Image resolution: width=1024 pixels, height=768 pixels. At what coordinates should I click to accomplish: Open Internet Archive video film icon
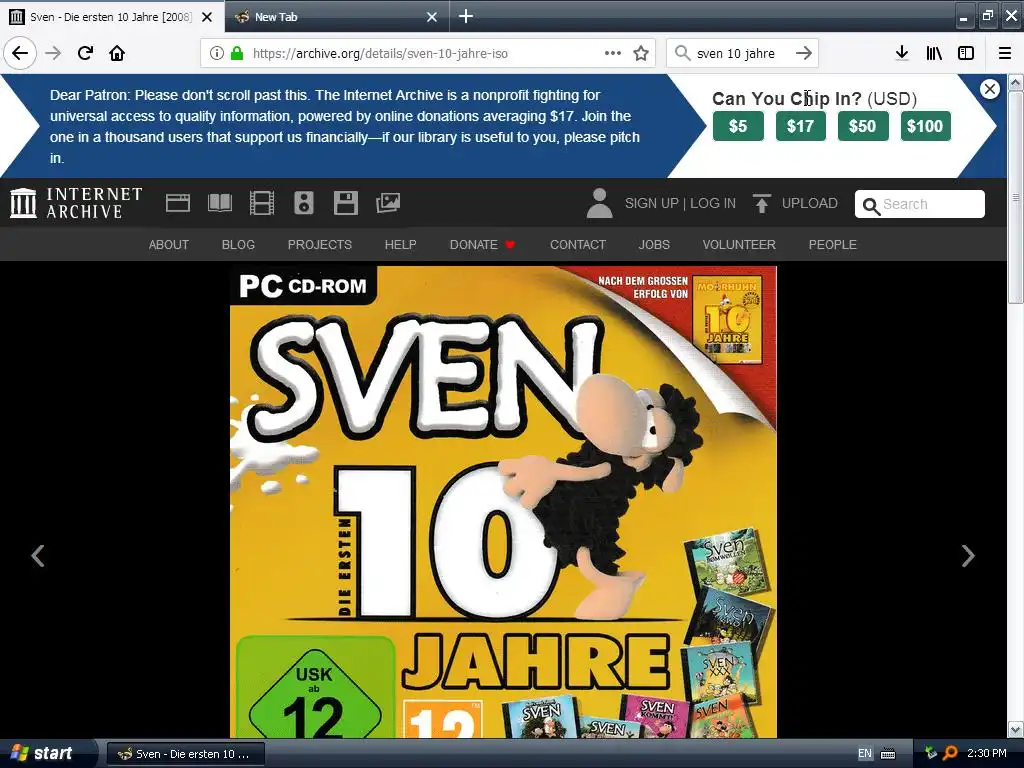click(x=262, y=203)
